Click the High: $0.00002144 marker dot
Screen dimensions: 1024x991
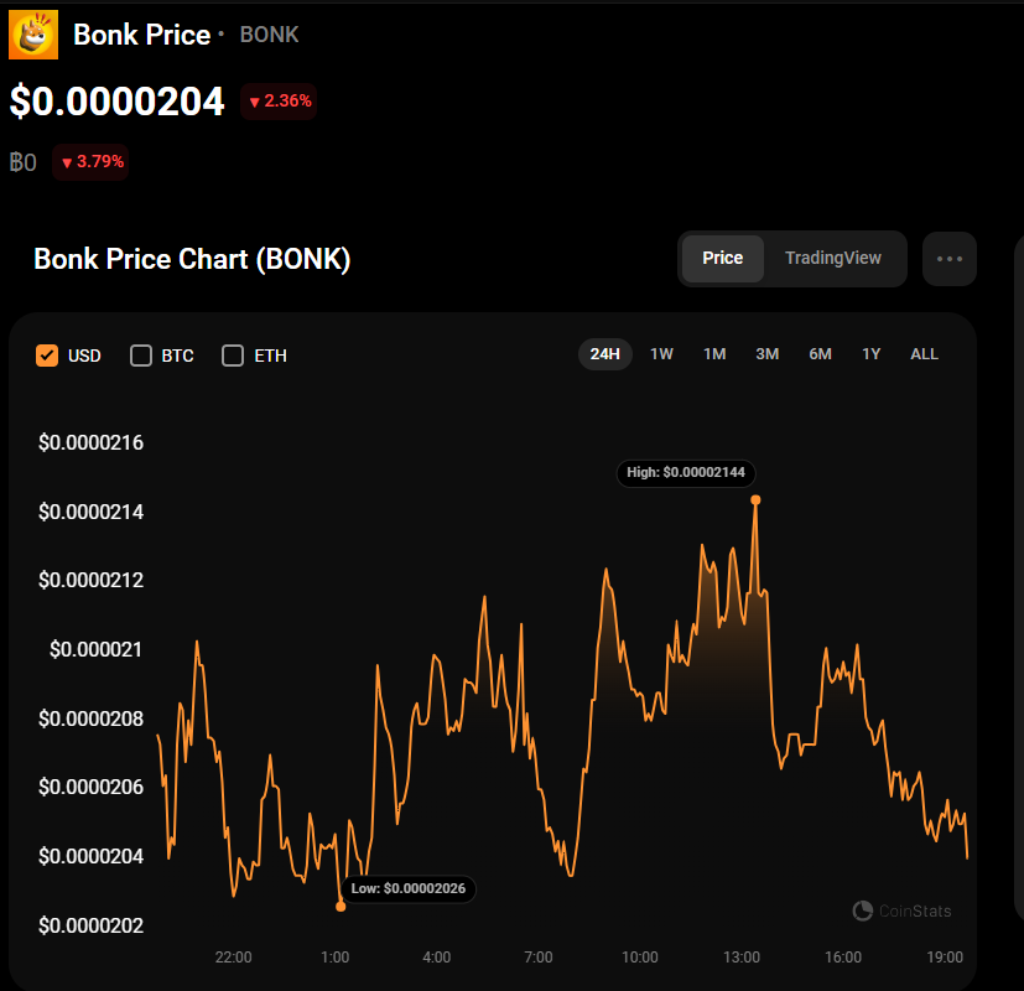coord(756,499)
